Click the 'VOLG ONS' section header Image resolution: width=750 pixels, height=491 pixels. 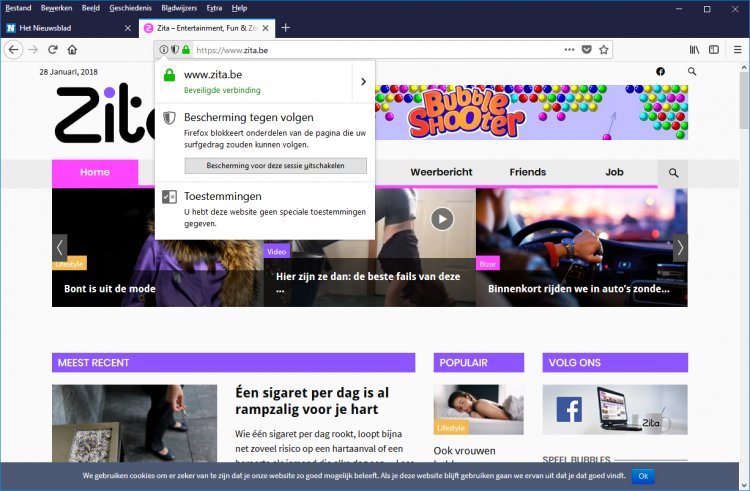(x=615, y=362)
